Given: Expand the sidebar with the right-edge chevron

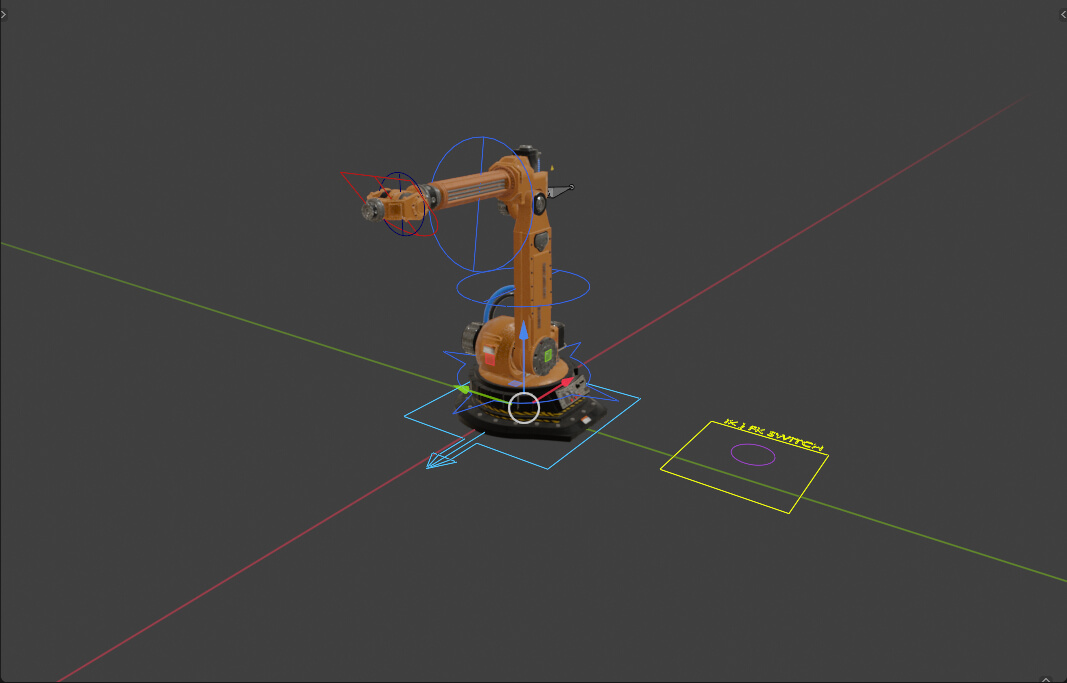Looking at the screenshot, I should [x=1063, y=14].
